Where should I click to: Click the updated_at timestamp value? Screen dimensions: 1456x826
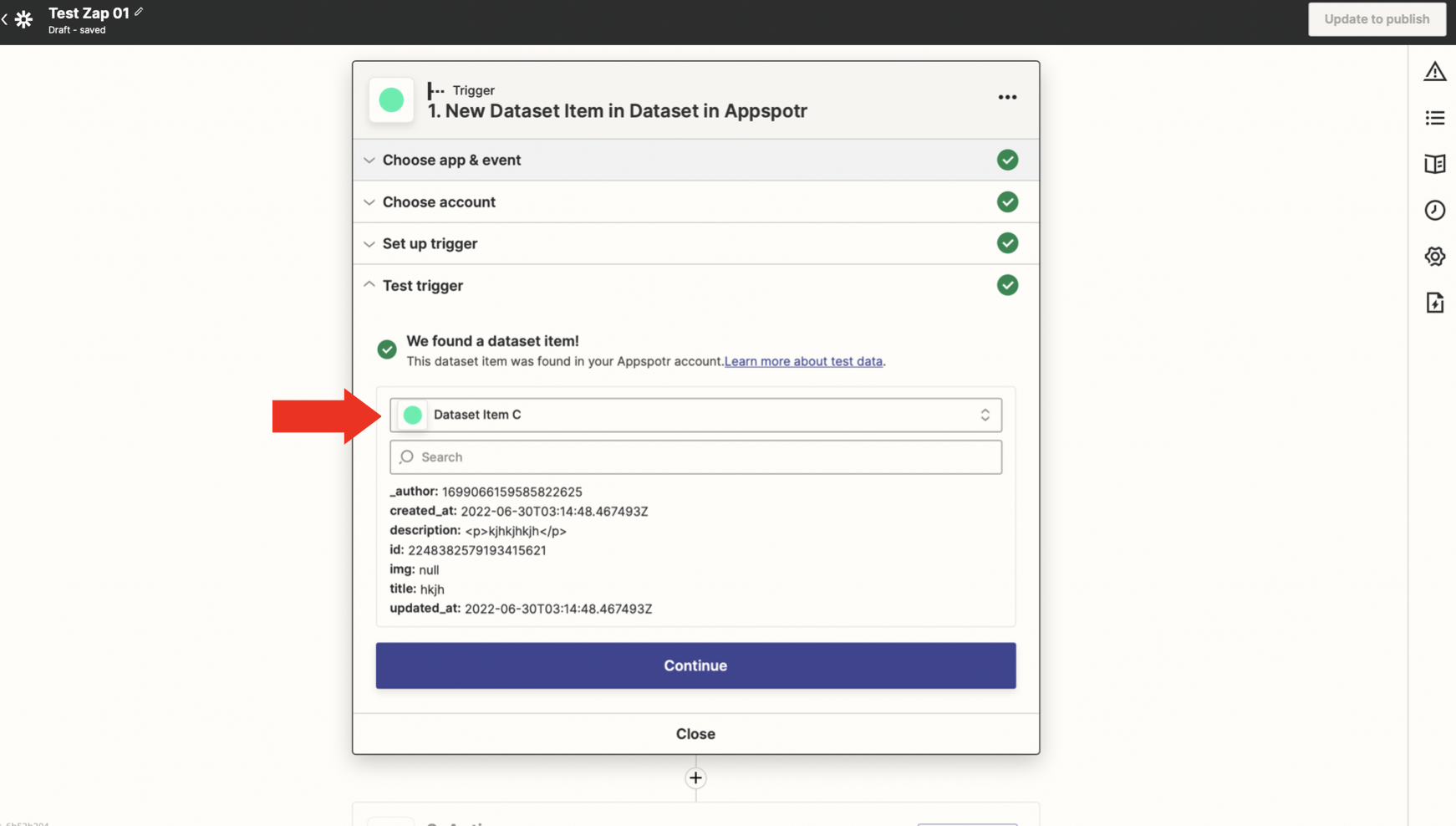(x=558, y=609)
